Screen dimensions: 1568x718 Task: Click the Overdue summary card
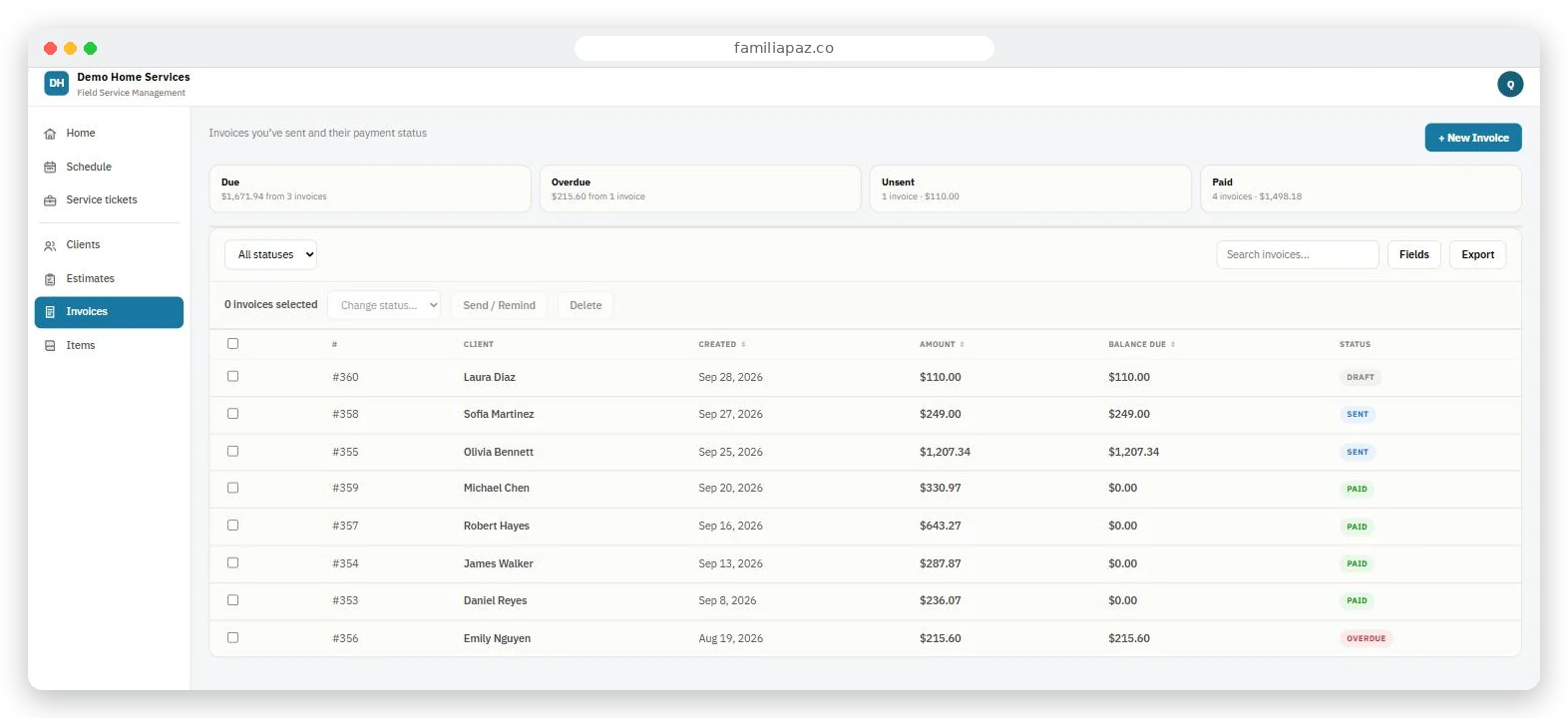coord(700,188)
